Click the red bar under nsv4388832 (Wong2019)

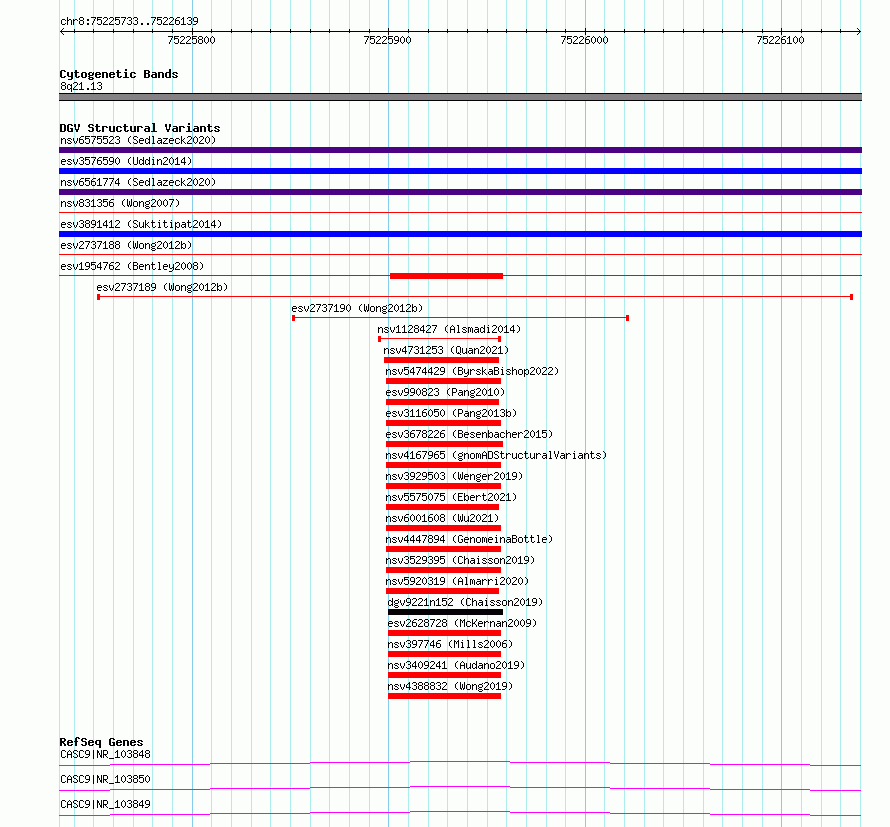point(444,696)
